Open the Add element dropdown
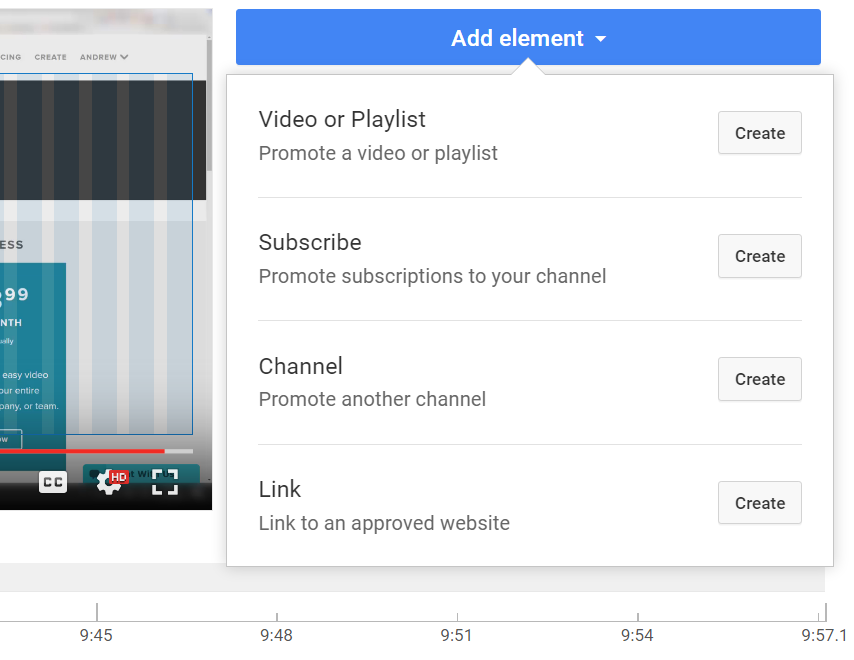This screenshot has width=854, height=660. tap(528, 38)
